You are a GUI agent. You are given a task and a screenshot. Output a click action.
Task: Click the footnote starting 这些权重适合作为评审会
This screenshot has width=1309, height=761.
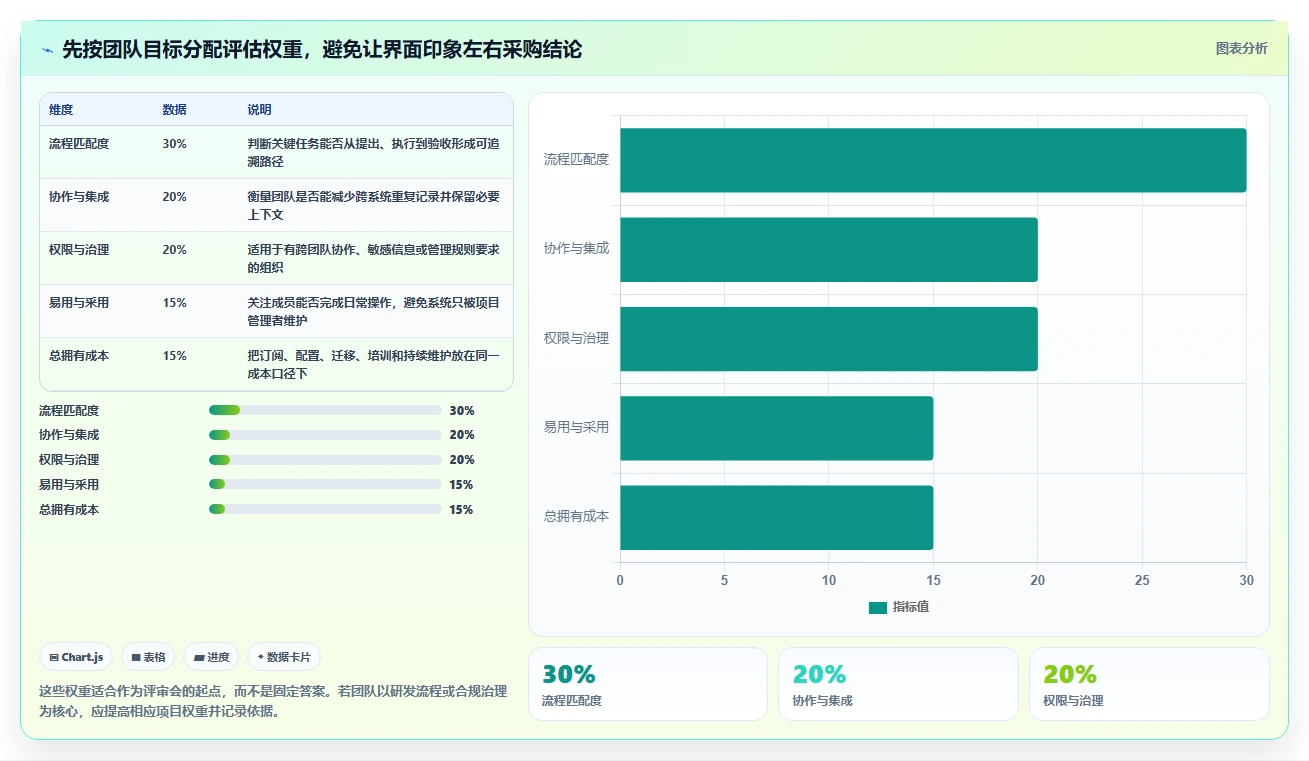(x=273, y=701)
